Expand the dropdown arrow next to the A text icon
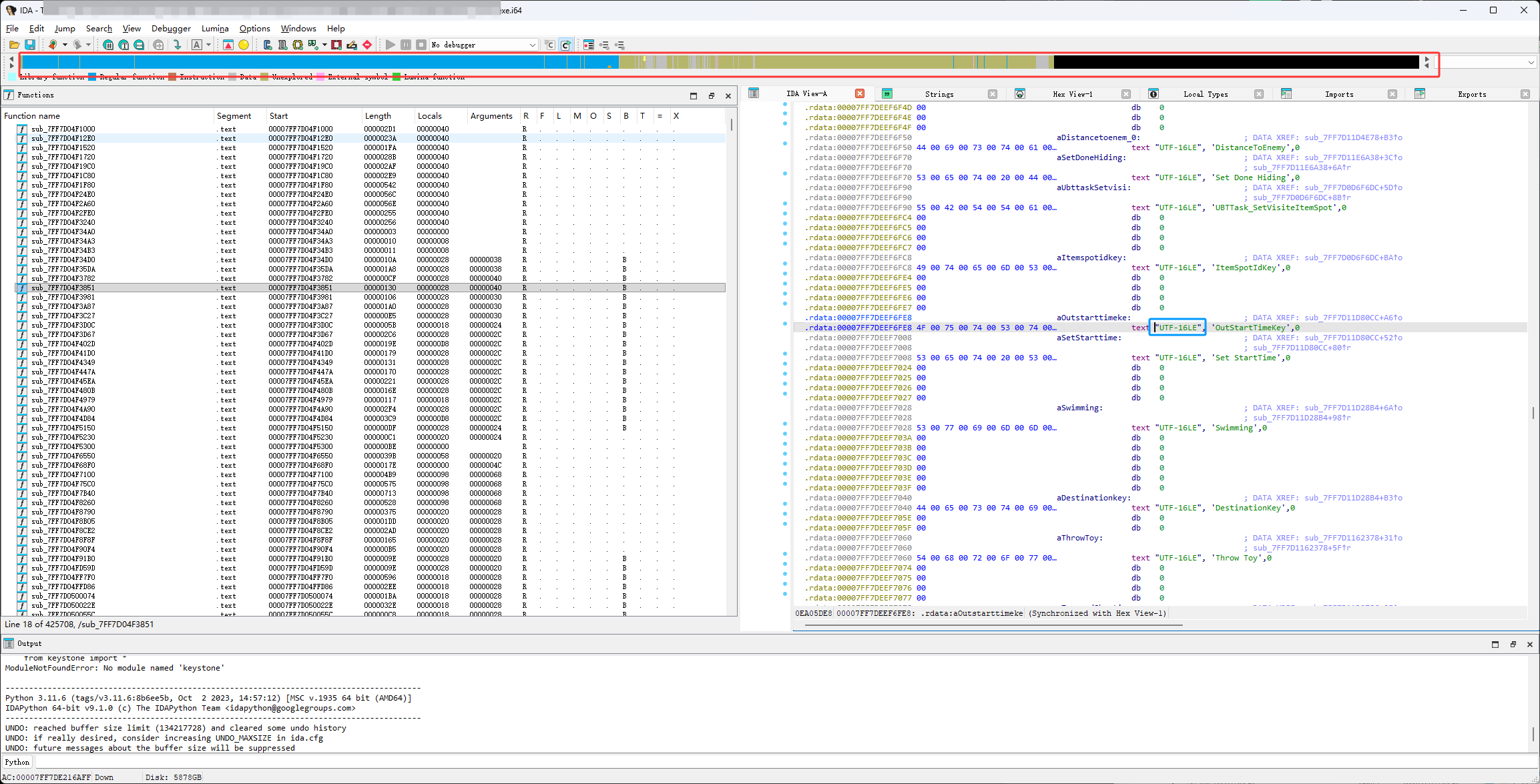 (208, 45)
